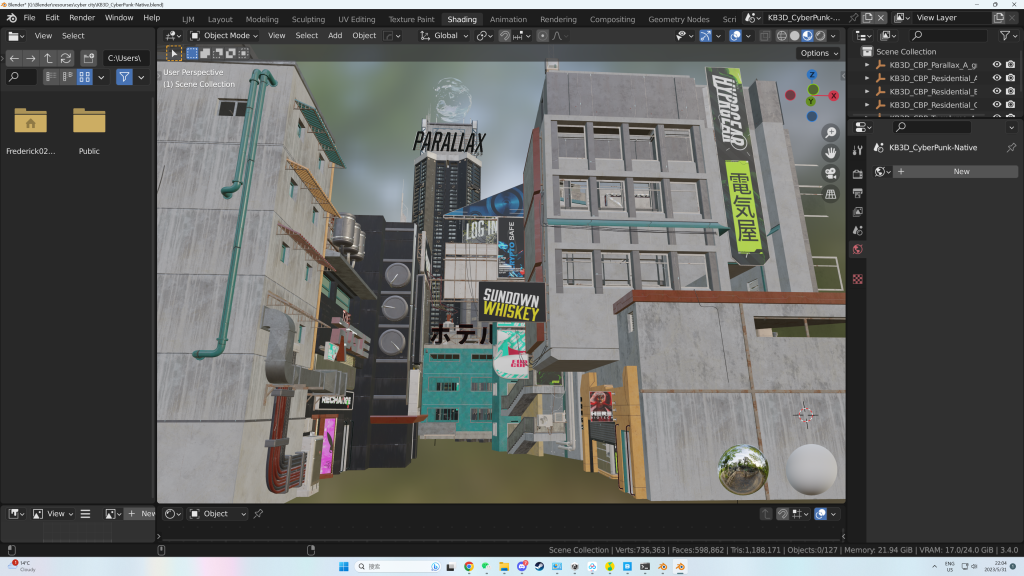The width and height of the screenshot is (1024, 576).
Task: Expand KB3D_CBP_Residential_C collection in outliner
Action: pyautogui.click(x=867, y=104)
